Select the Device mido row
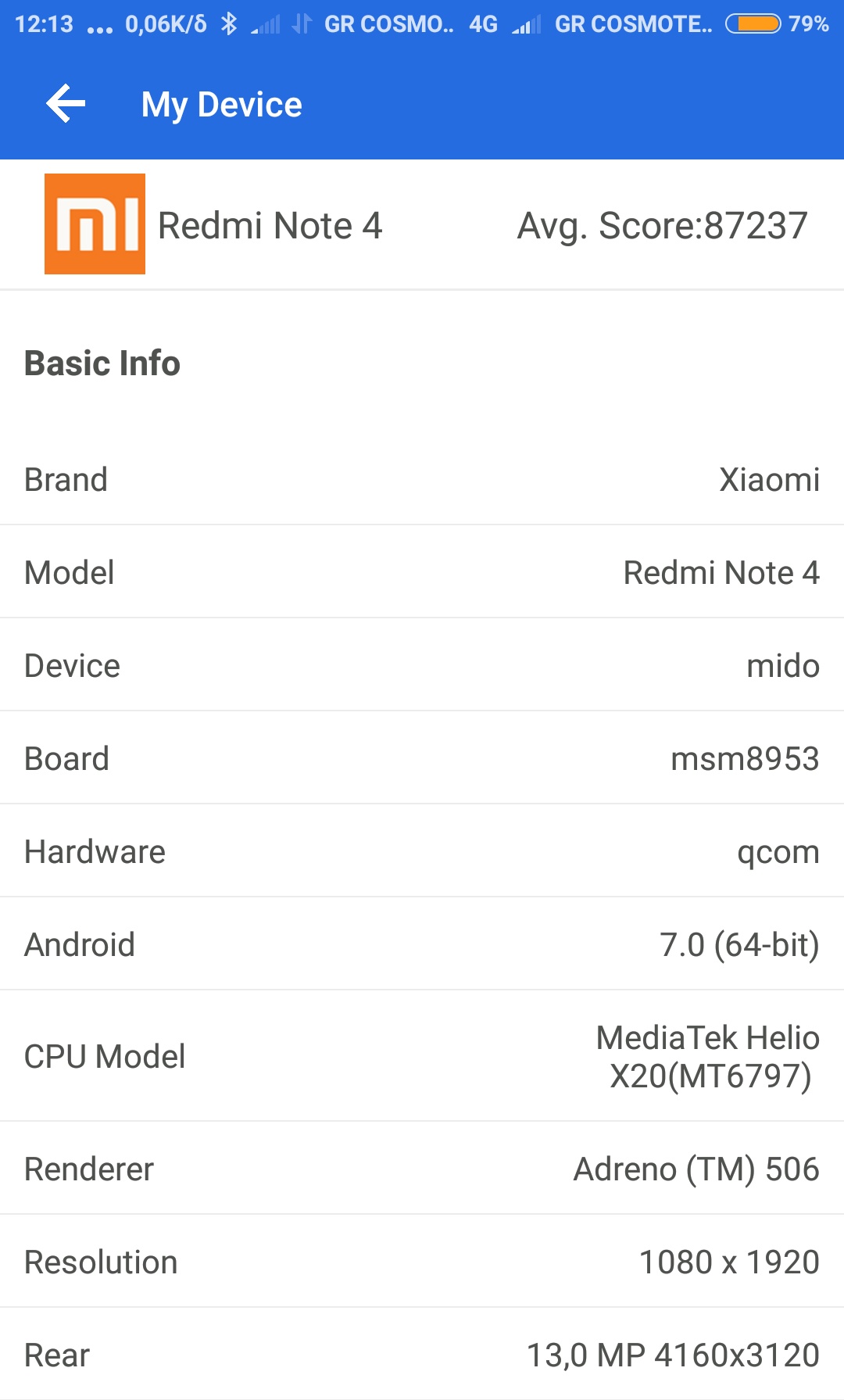Viewport: 844px width, 1400px height. pyautogui.click(x=422, y=665)
